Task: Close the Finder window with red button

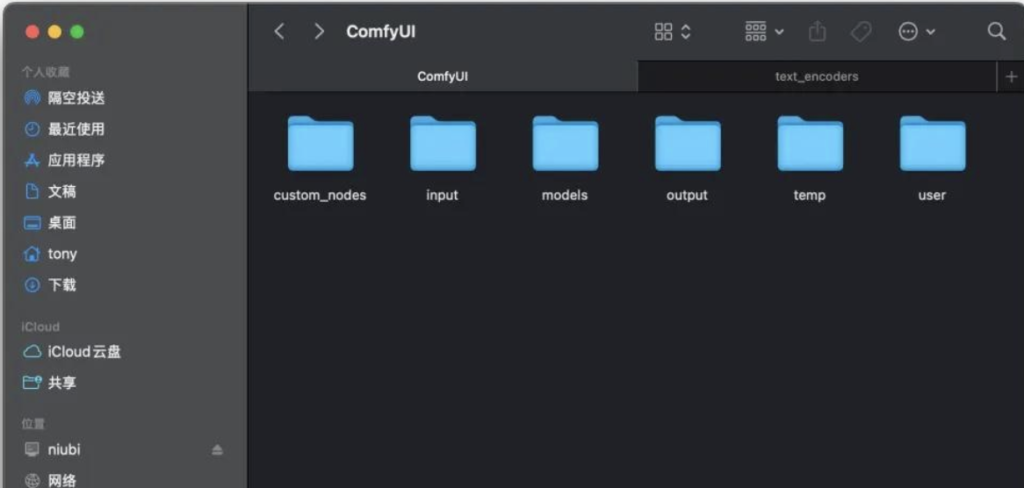Action: (x=32, y=31)
